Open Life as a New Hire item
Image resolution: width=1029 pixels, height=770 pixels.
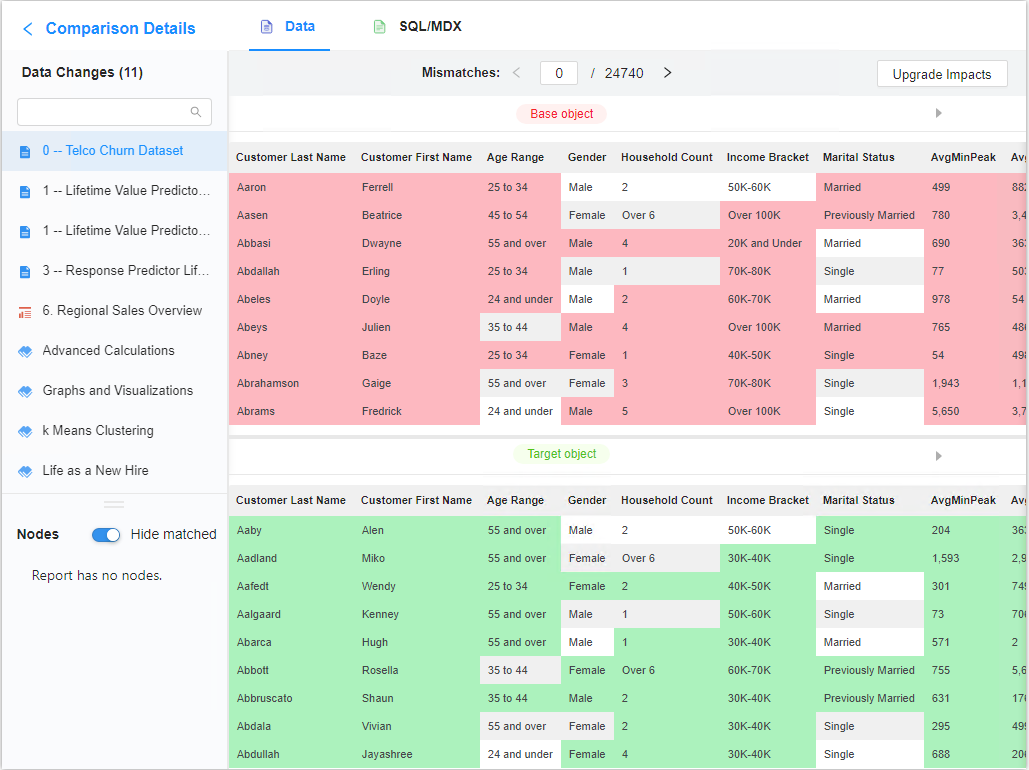pos(95,471)
